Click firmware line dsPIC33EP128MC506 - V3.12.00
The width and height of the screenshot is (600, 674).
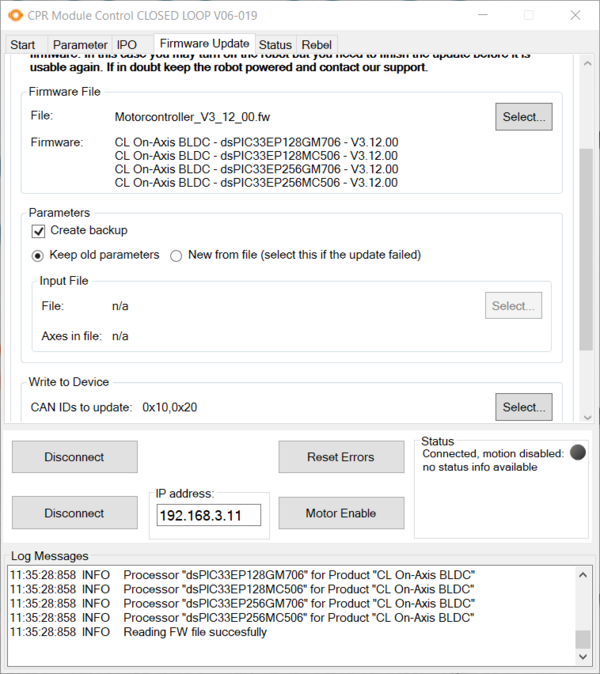tap(256, 156)
